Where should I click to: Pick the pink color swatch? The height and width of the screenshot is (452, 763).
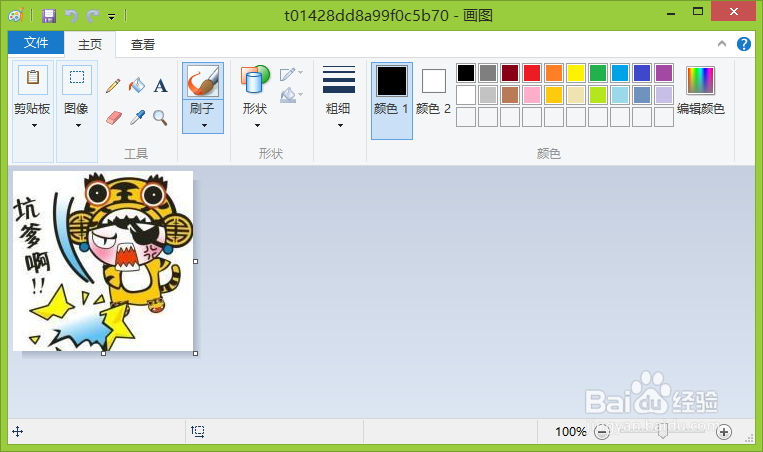click(532, 95)
